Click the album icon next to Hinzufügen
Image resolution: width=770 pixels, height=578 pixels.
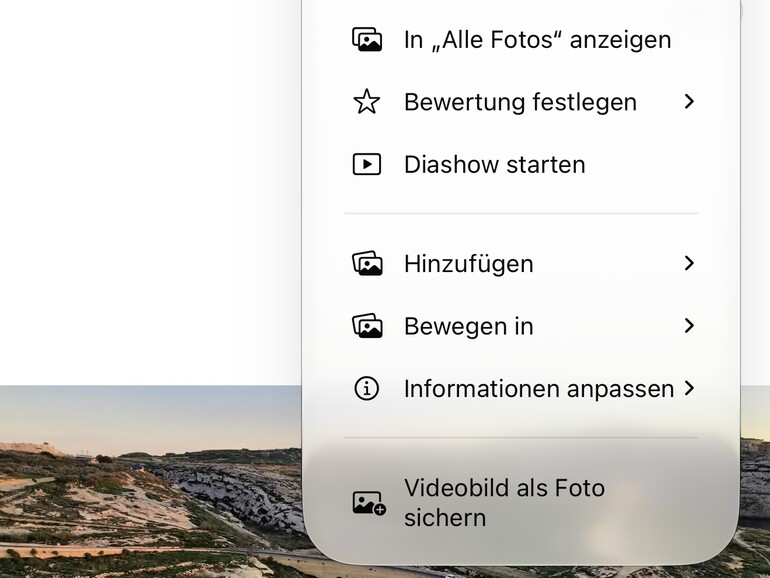click(x=367, y=263)
